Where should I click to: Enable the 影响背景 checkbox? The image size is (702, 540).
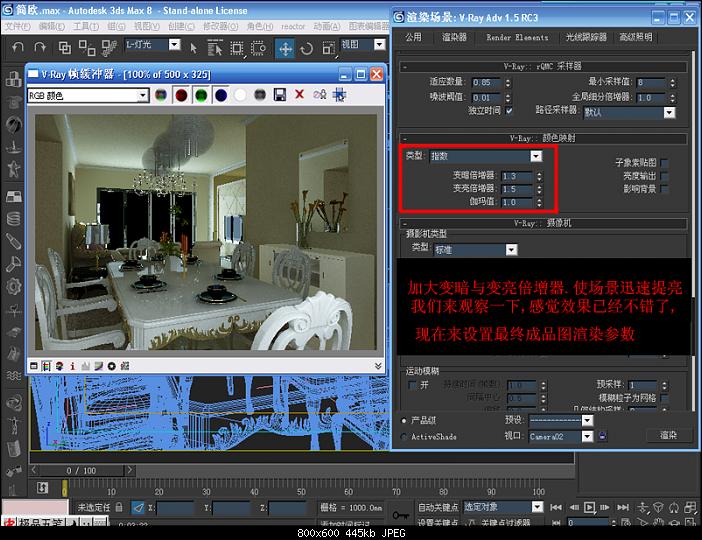point(665,189)
